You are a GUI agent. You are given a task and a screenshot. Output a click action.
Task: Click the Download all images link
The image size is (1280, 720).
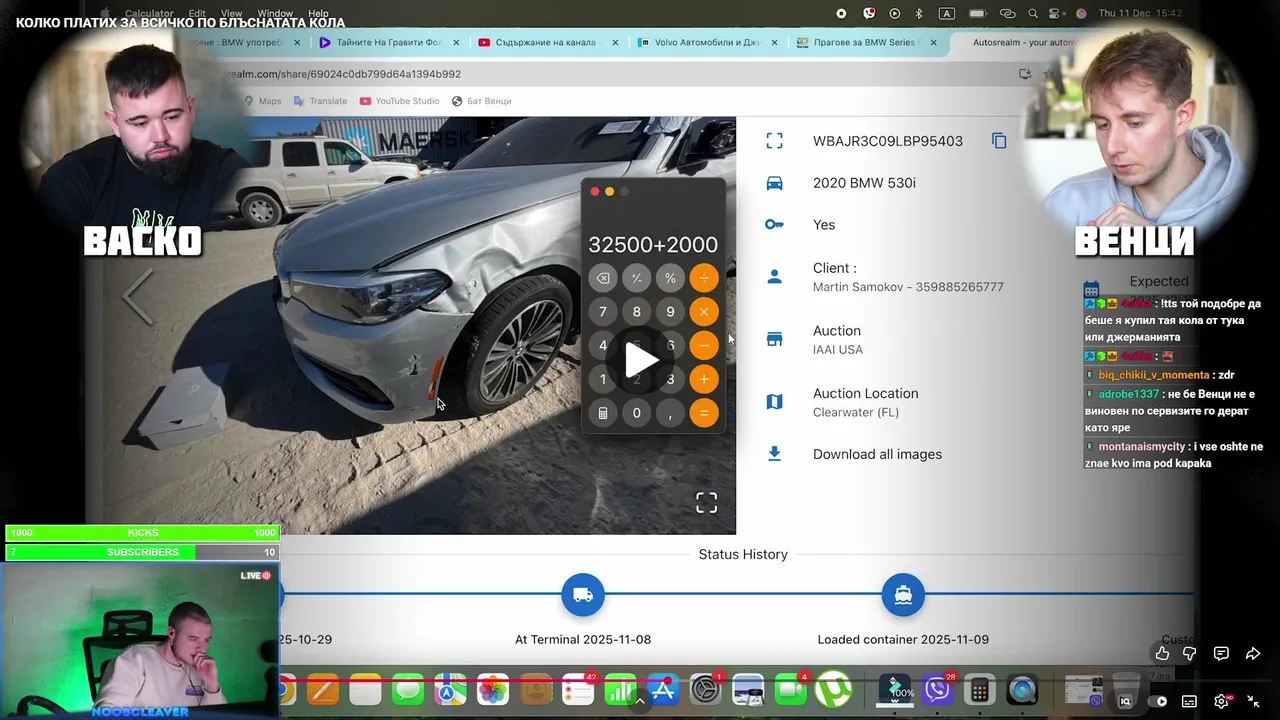[x=877, y=454]
